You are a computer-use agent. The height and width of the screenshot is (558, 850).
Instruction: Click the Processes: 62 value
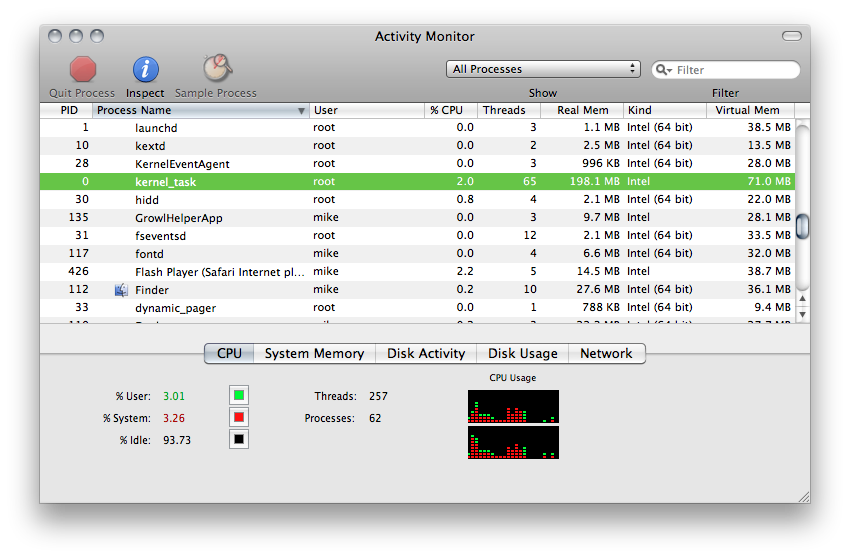pos(375,418)
